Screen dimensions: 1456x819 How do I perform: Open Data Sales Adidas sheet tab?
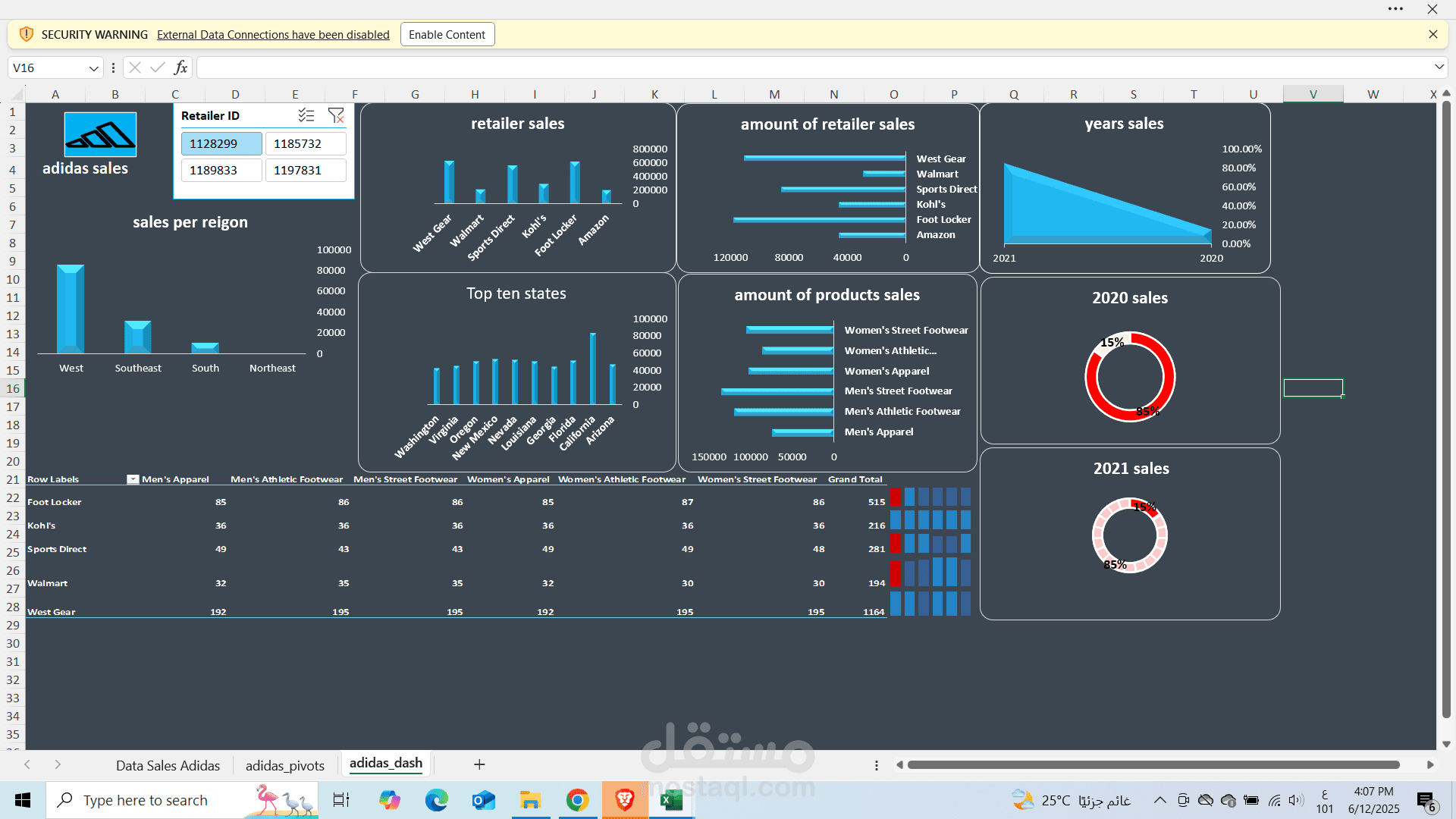(x=168, y=765)
